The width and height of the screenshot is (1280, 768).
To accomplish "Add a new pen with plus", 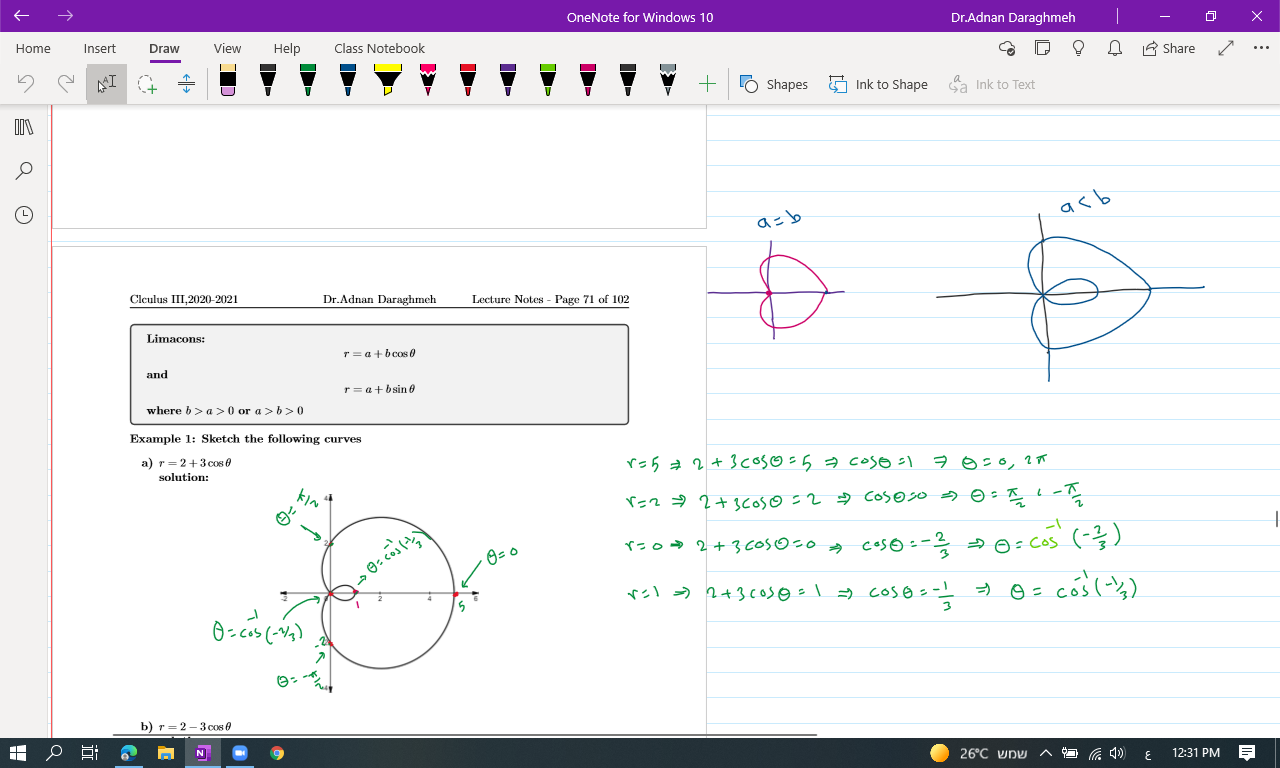I will [x=707, y=84].
